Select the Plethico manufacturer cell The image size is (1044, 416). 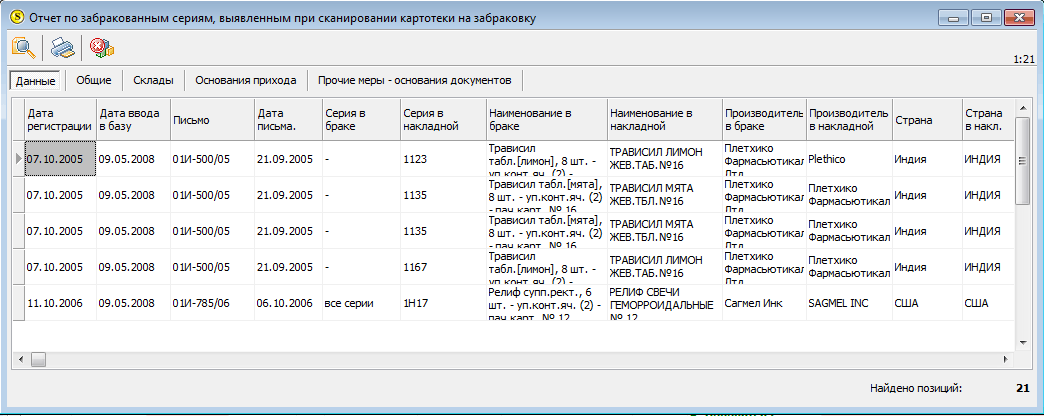point(849,159)
